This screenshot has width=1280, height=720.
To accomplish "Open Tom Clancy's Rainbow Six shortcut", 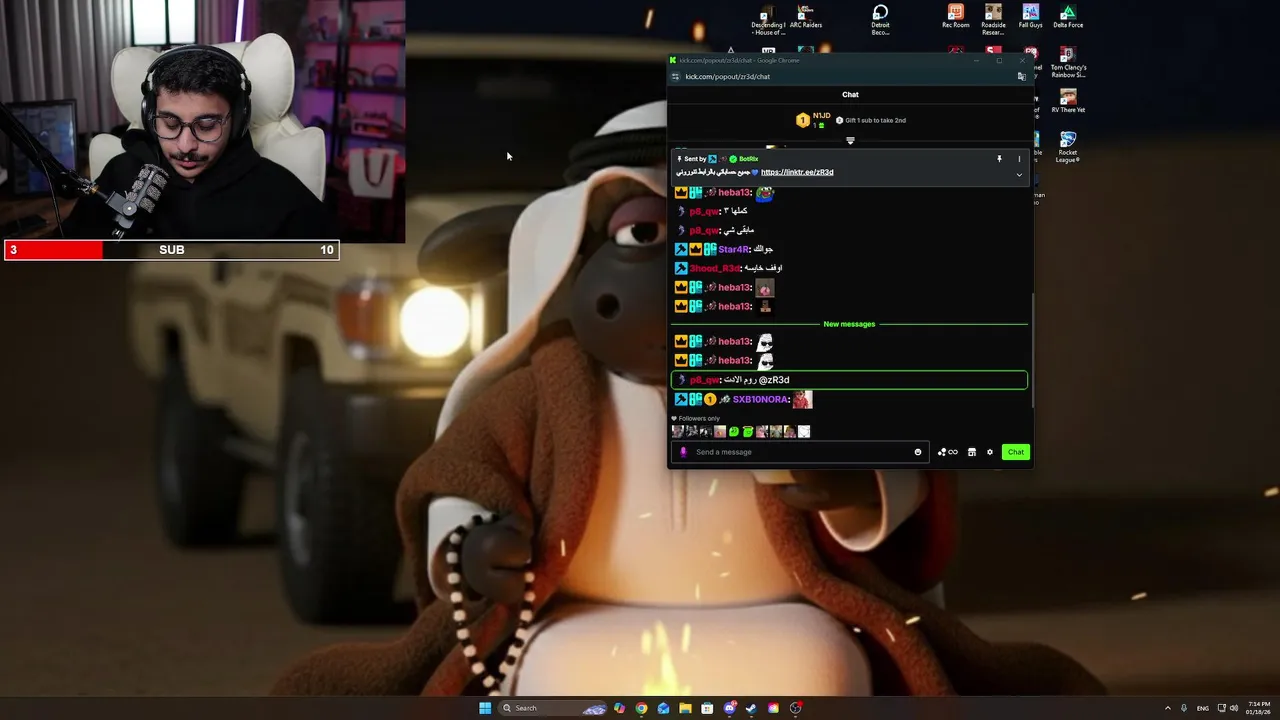I will coord(1068,62).
